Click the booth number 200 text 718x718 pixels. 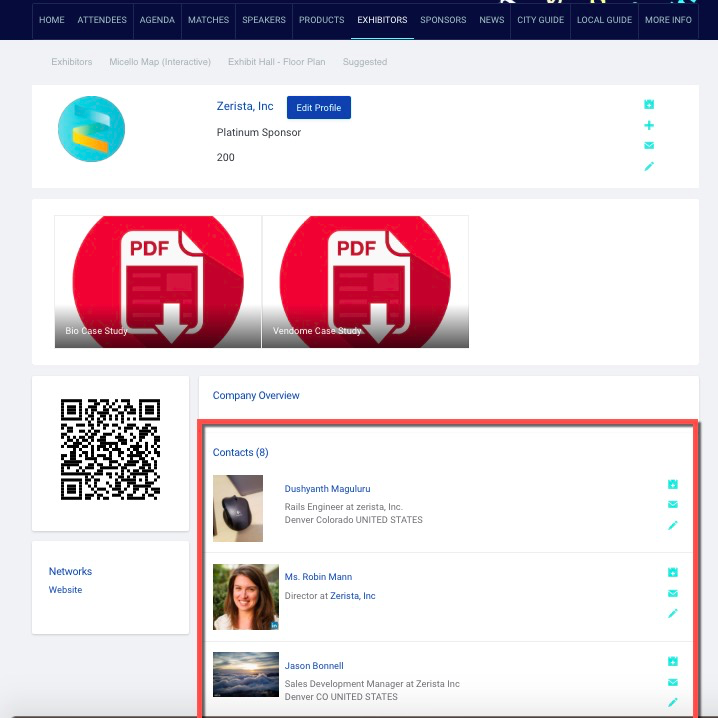click(x=225, y=158)
